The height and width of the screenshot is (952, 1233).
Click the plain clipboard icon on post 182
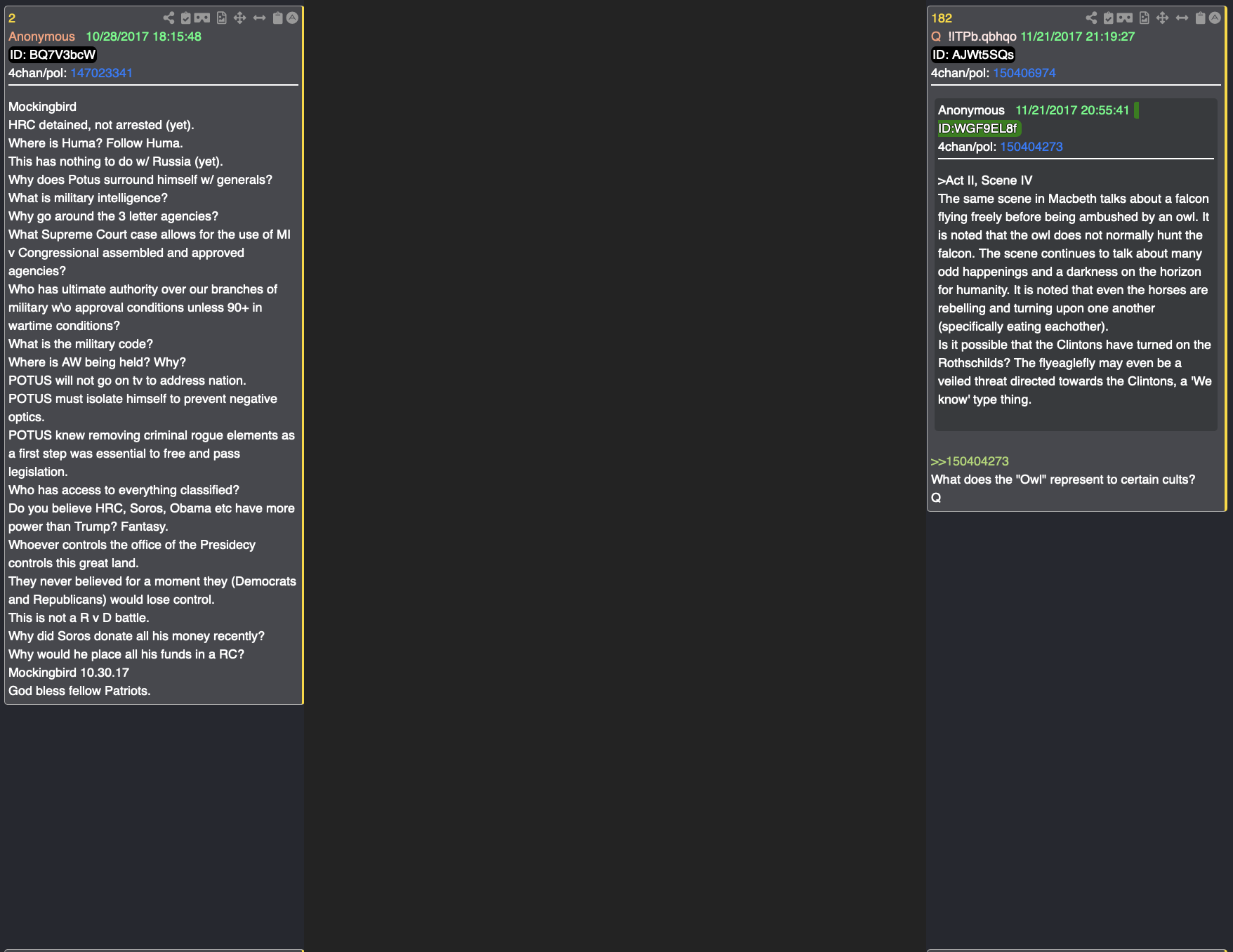click(x=1201, y=18)
